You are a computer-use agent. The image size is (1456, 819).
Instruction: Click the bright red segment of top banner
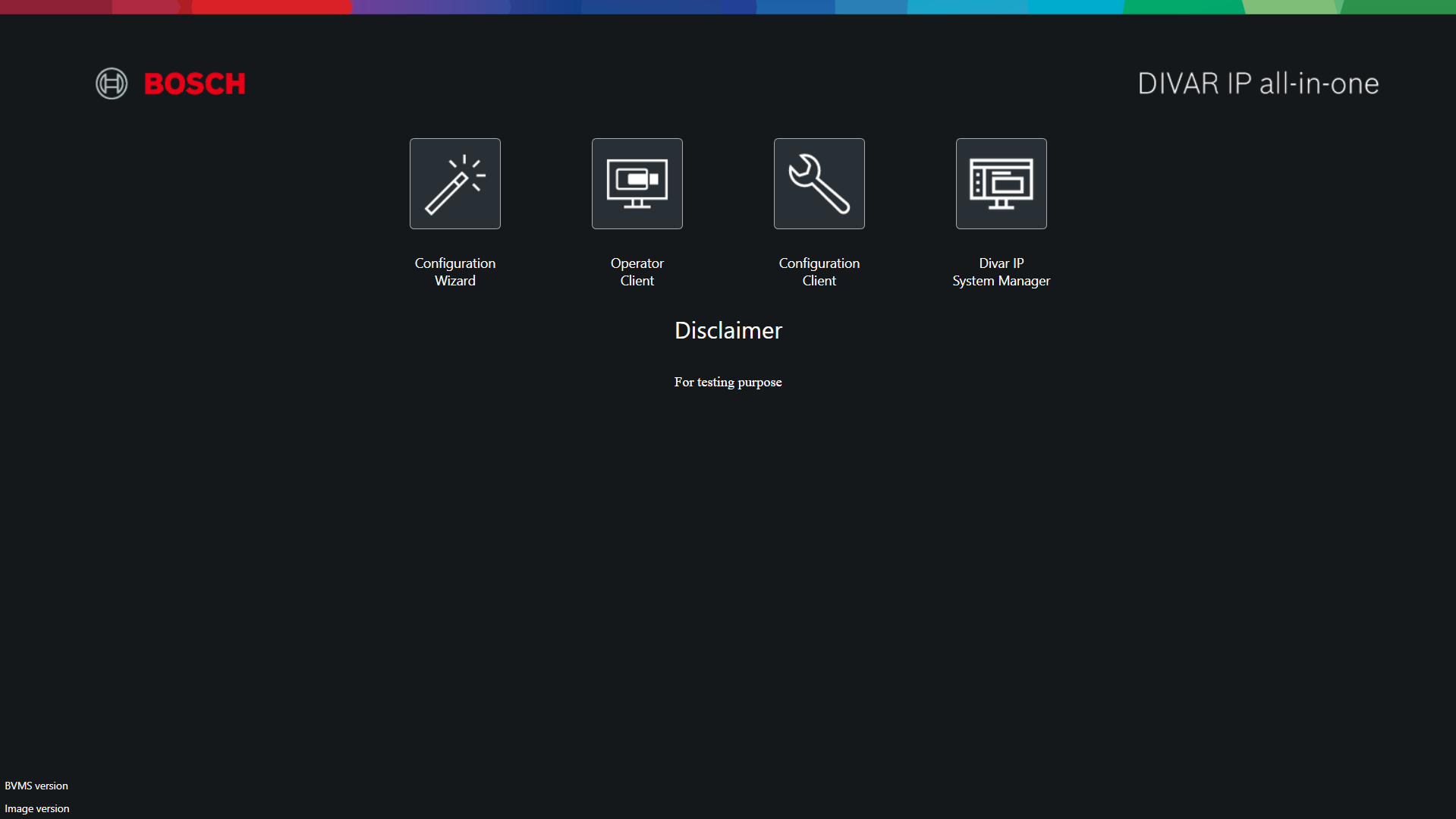point(272,7)
